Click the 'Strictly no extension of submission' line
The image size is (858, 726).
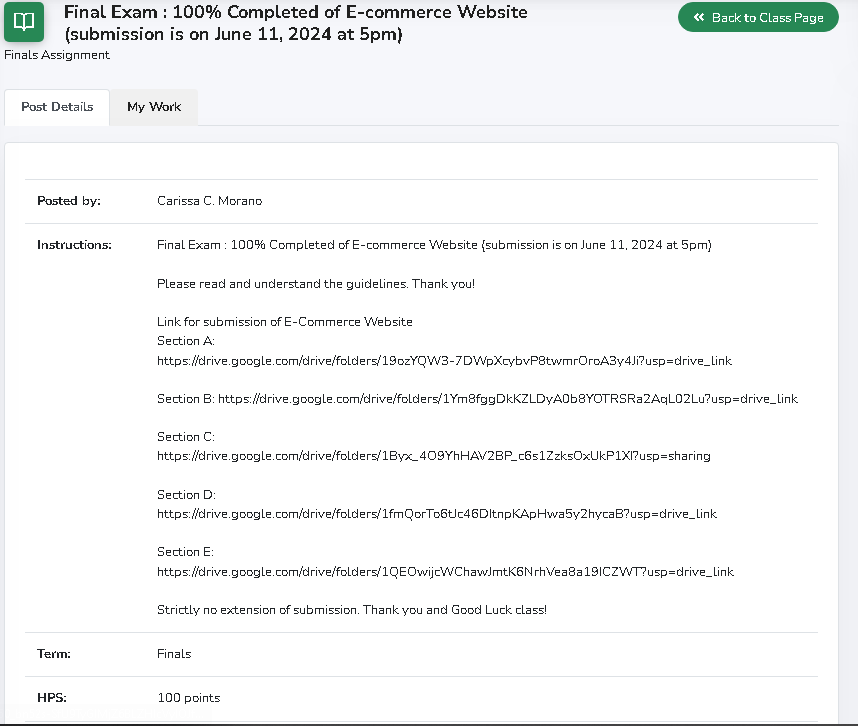pyautogui.click(x=351, y=610)
